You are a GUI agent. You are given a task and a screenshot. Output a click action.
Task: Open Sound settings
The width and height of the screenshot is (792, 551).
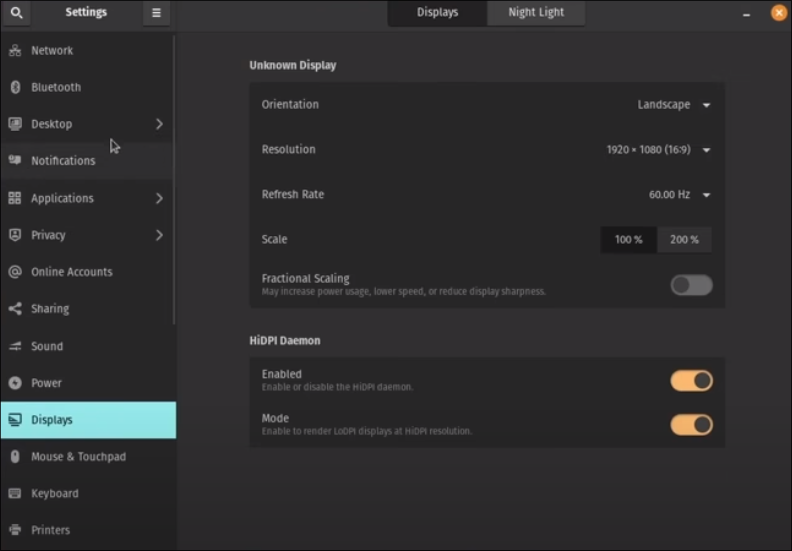88,346
